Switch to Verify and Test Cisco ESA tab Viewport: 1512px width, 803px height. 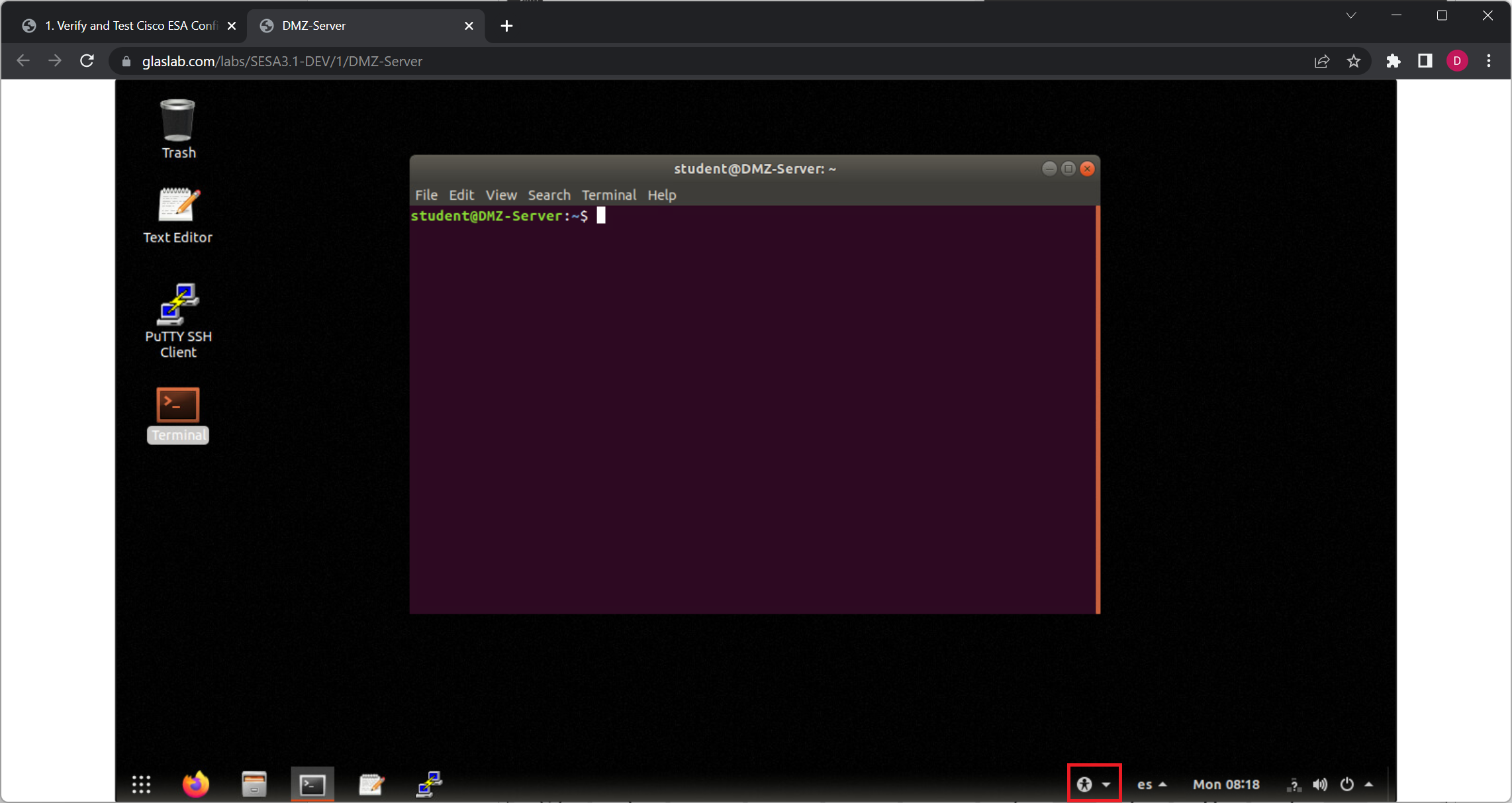point(129,26)
